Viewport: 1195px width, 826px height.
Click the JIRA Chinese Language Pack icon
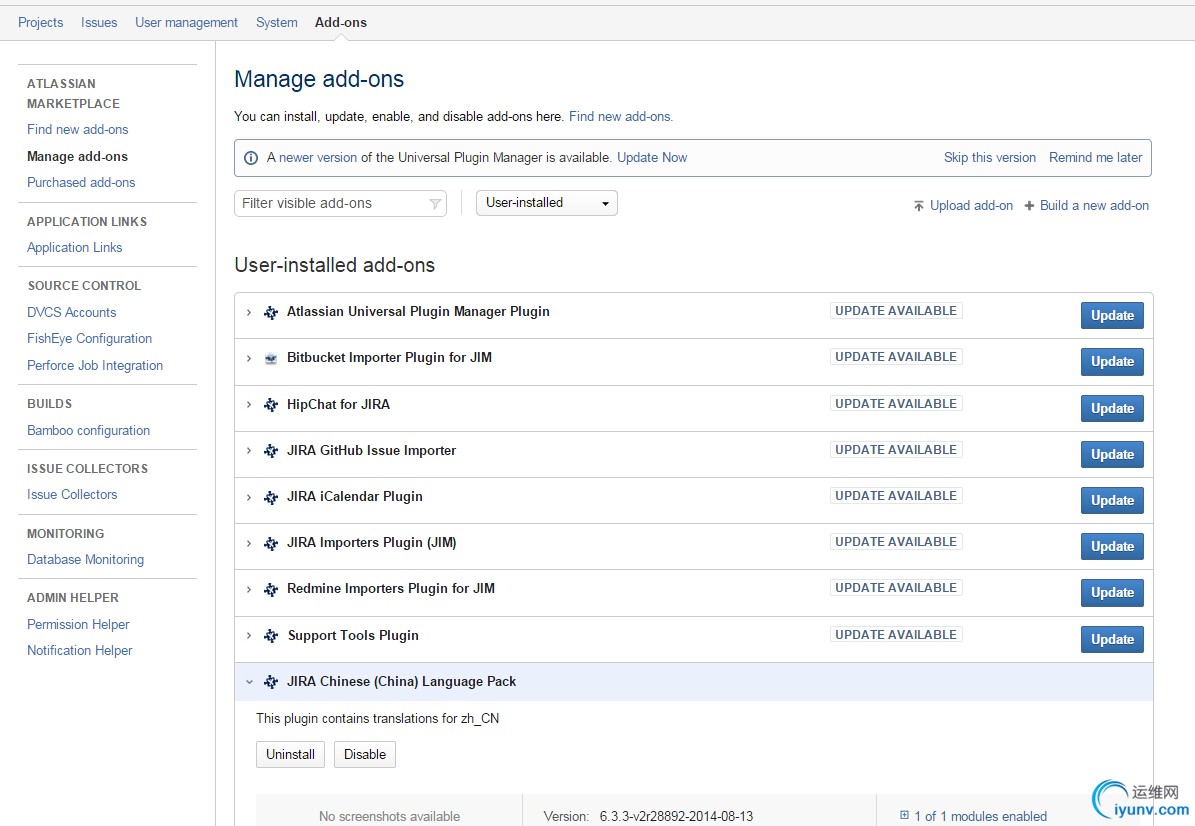click(271, 682)
